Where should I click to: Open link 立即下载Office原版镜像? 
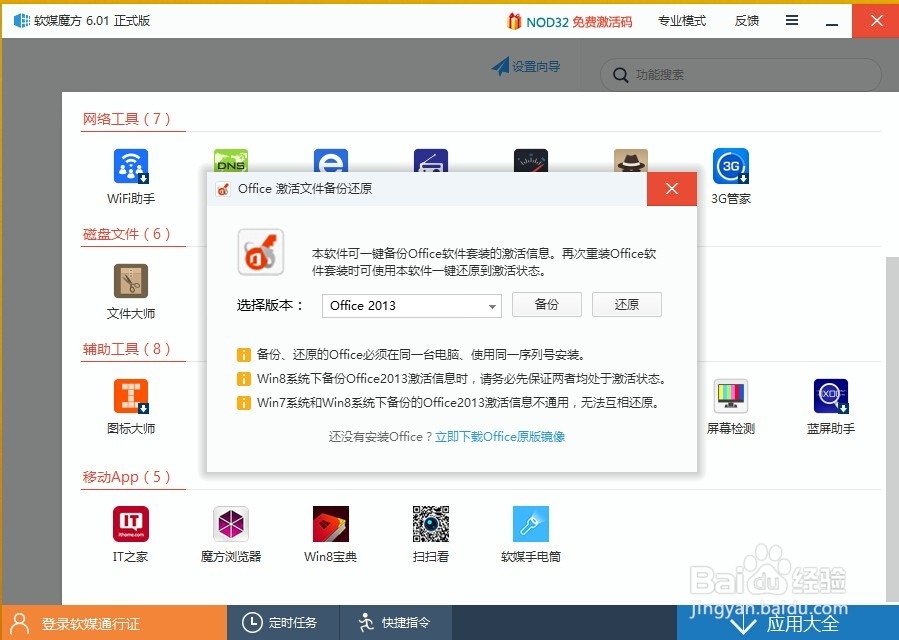coord(500,436)
